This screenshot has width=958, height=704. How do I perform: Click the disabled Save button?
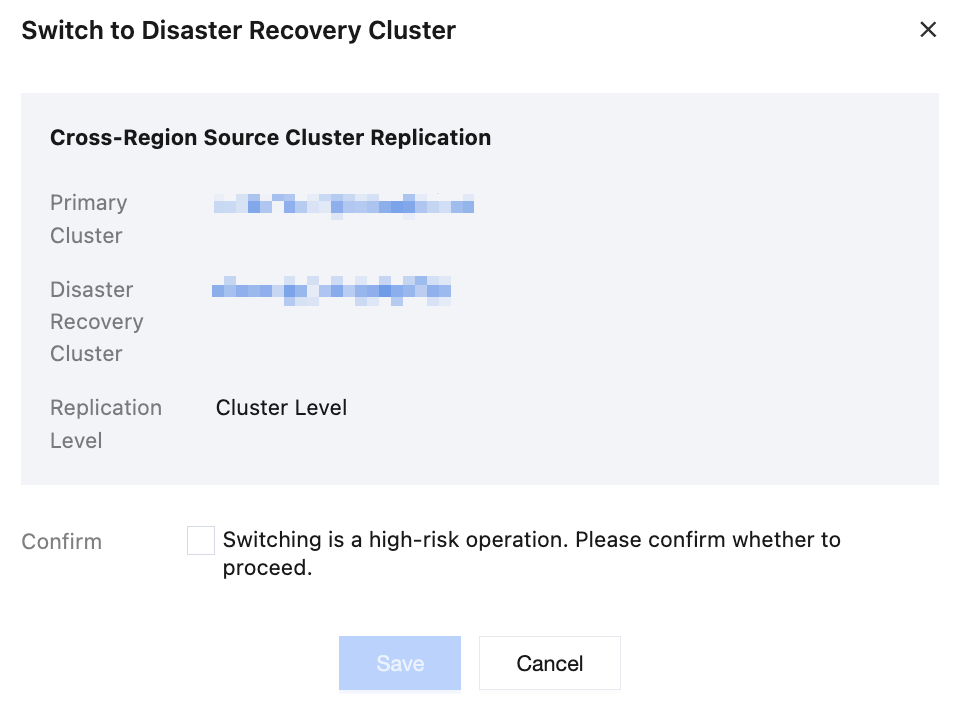pyautogui.click(x=400, y=663)
